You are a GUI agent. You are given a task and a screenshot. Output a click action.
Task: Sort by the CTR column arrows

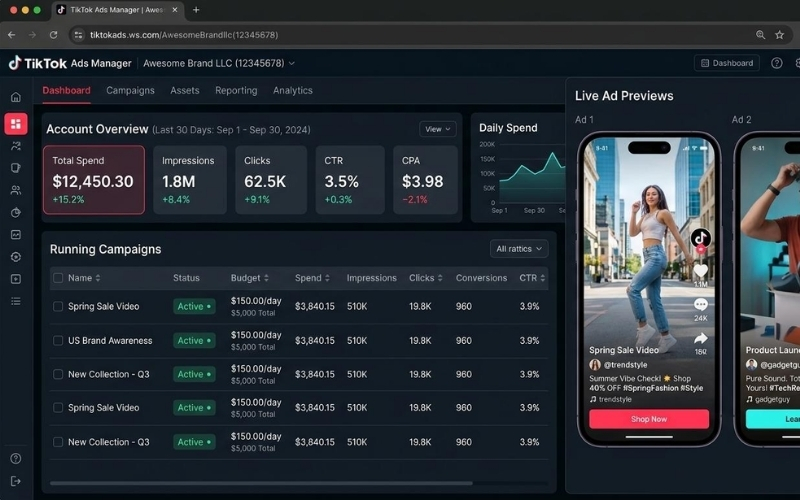pyautogui.click(x=542, y=278)
